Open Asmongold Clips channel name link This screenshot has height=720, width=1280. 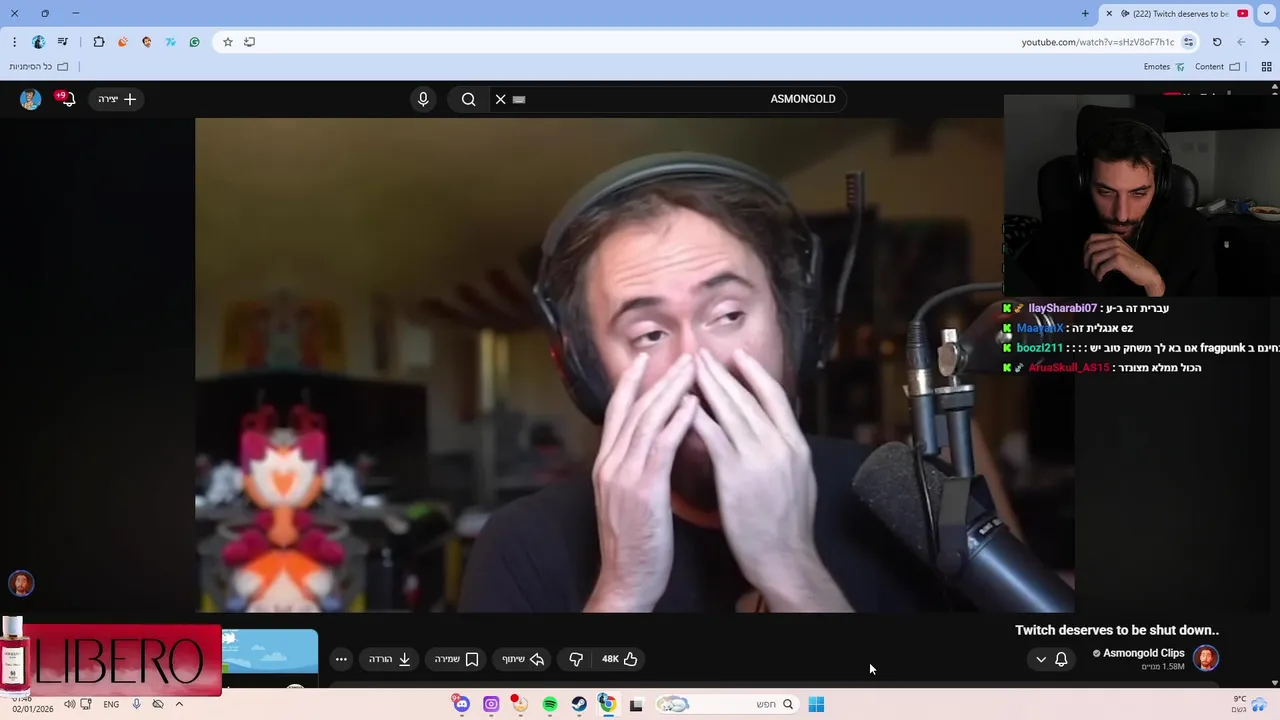click(x=1144, y=653)
